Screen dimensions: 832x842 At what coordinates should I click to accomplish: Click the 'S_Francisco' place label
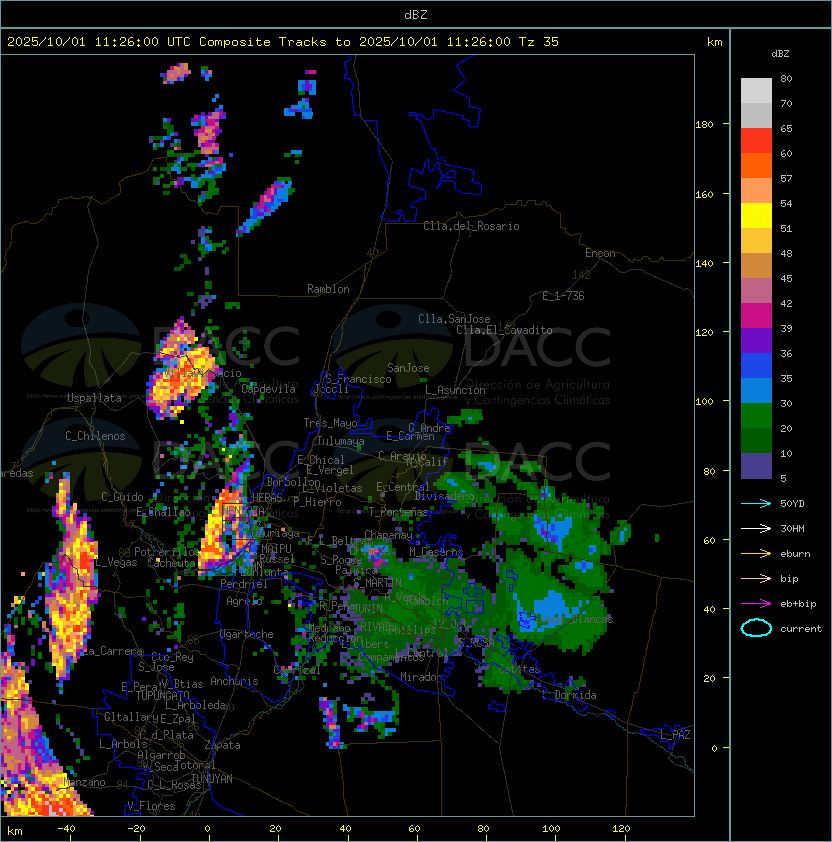click(358, 379)
